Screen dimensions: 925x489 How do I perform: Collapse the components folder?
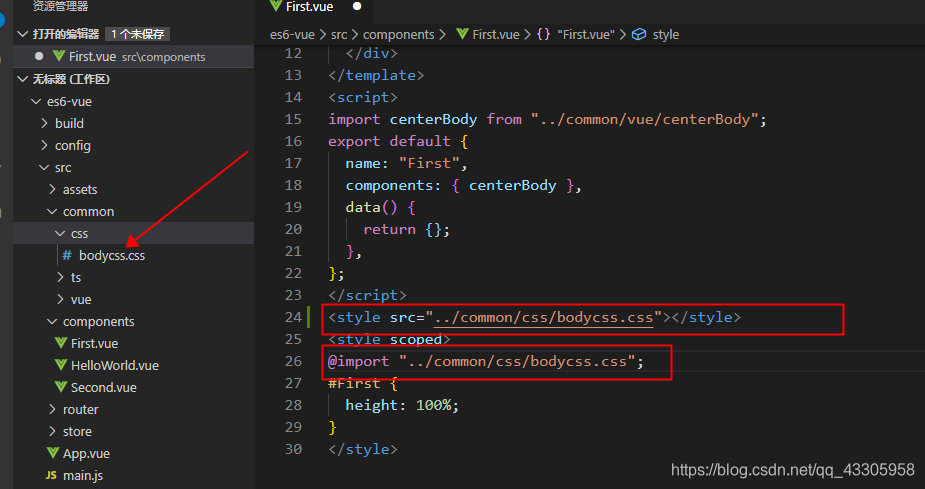(x=52, y=321)
